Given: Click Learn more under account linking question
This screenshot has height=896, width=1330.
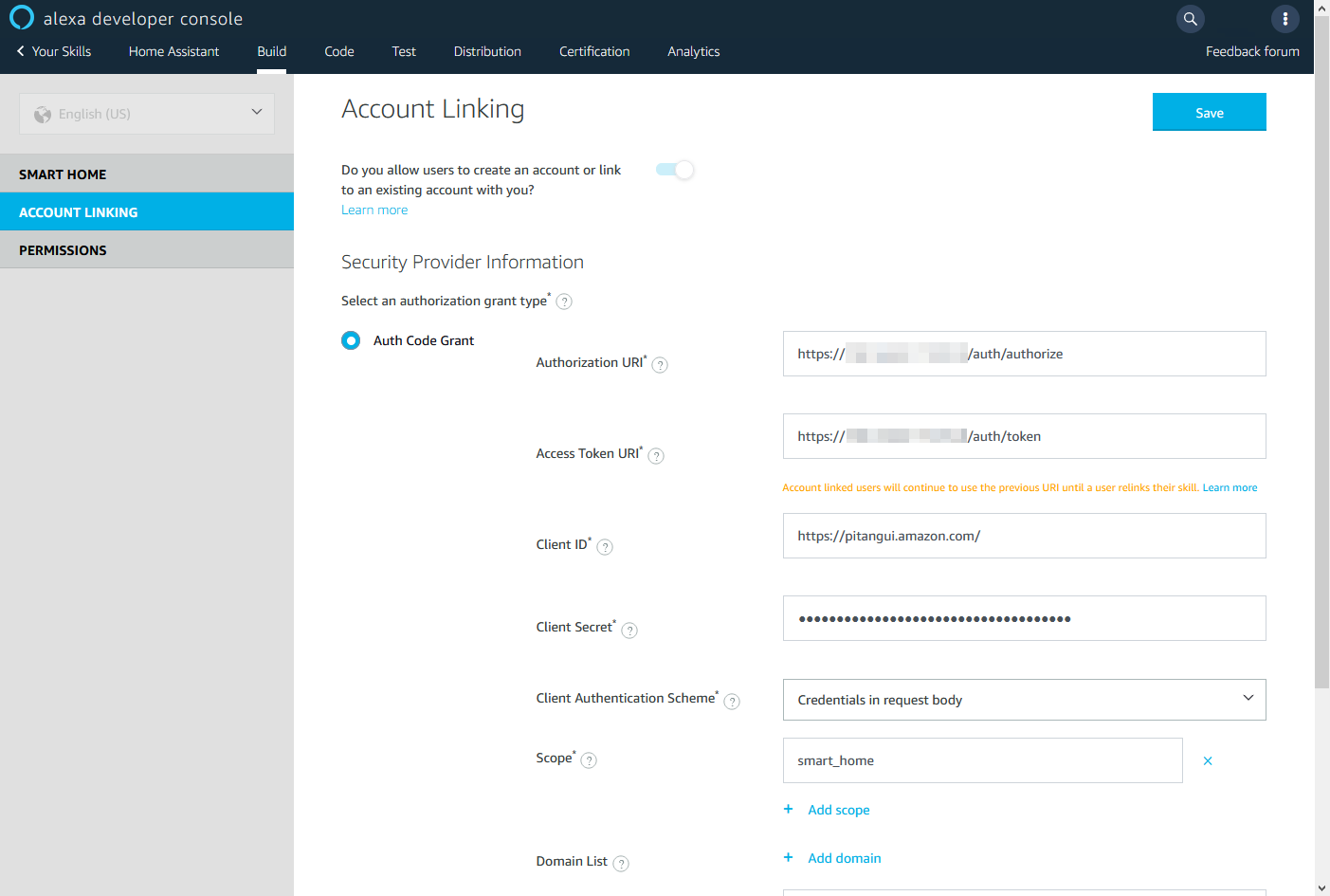Looking at the screenshot, I should coord(374,210).
